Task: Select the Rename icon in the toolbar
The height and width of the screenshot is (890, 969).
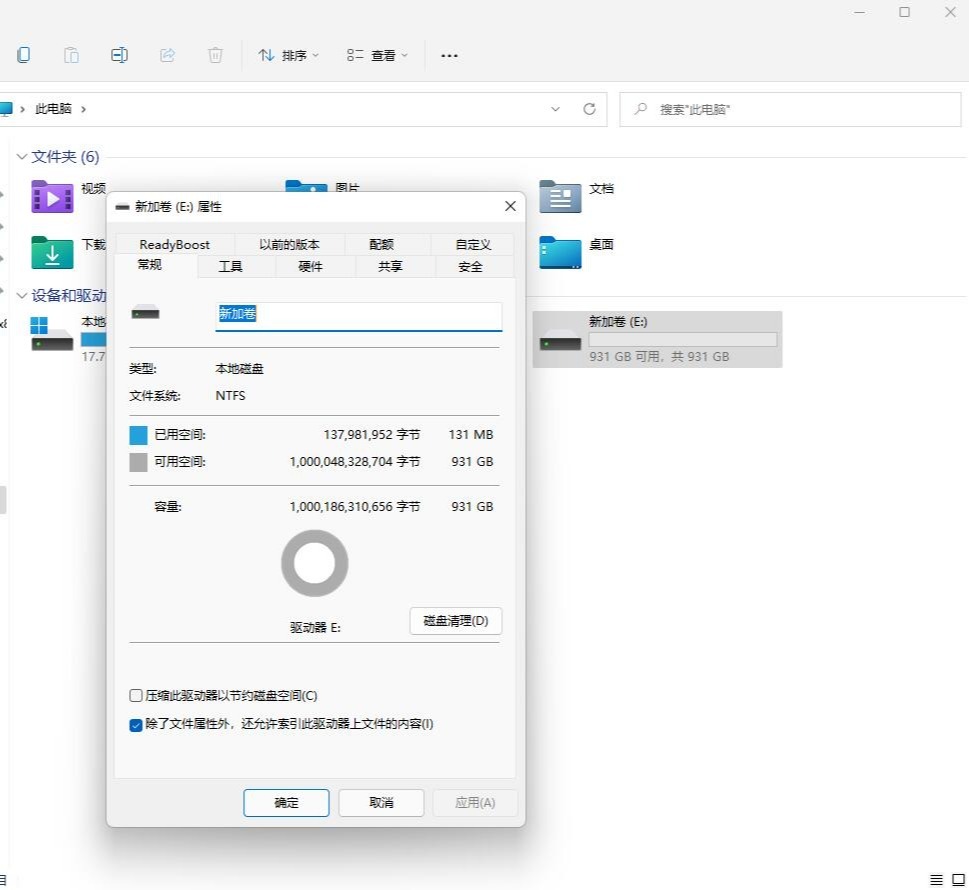Action: point(119,55)
